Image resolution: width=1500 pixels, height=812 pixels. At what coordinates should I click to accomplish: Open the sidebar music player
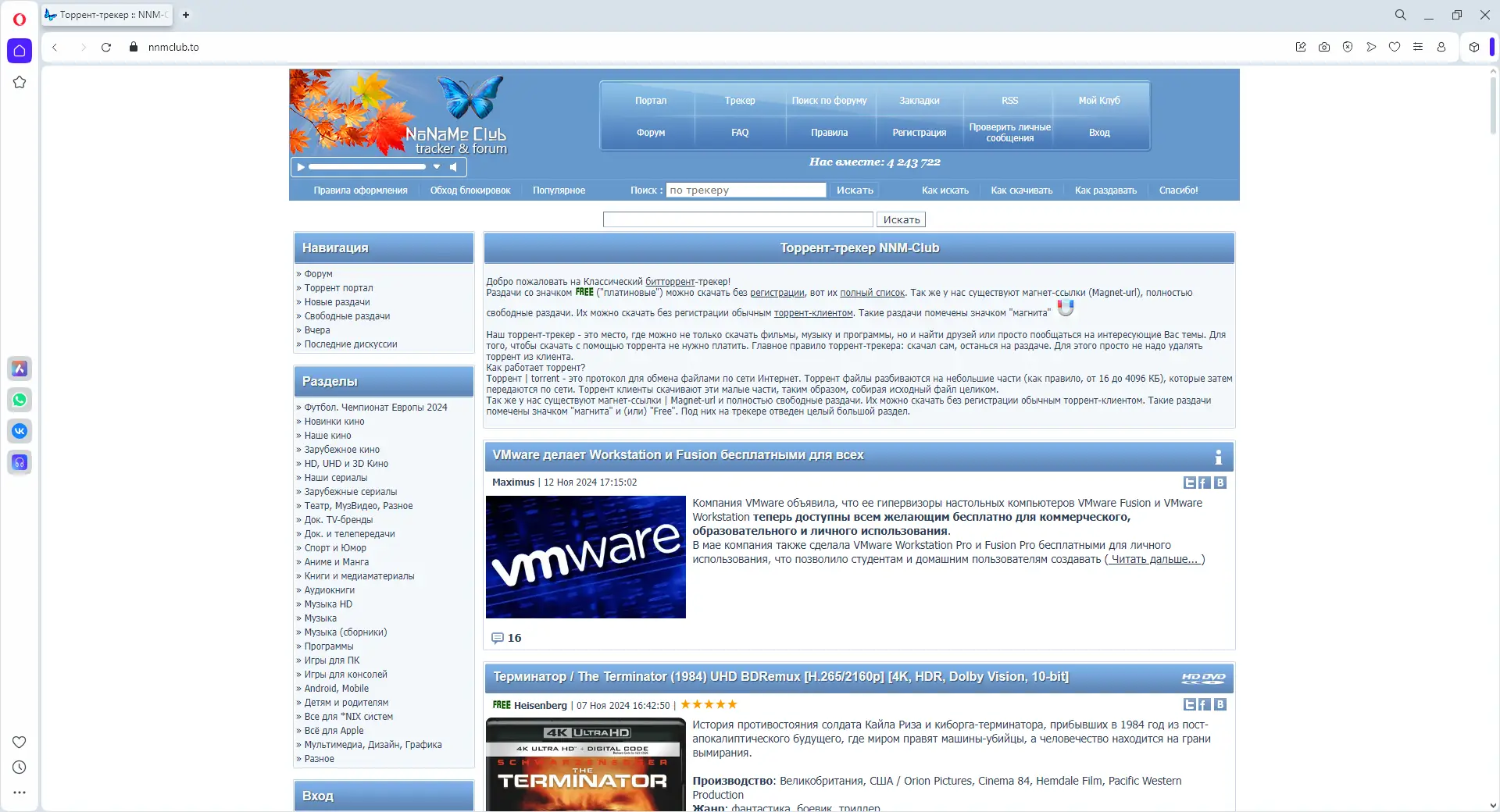click(x=20, y=462)
